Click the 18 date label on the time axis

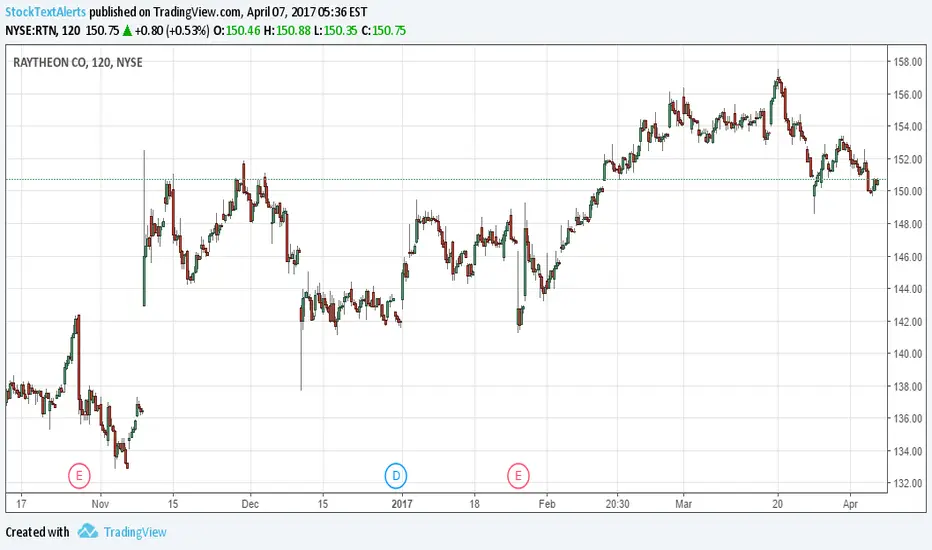[x=474, y=504]
